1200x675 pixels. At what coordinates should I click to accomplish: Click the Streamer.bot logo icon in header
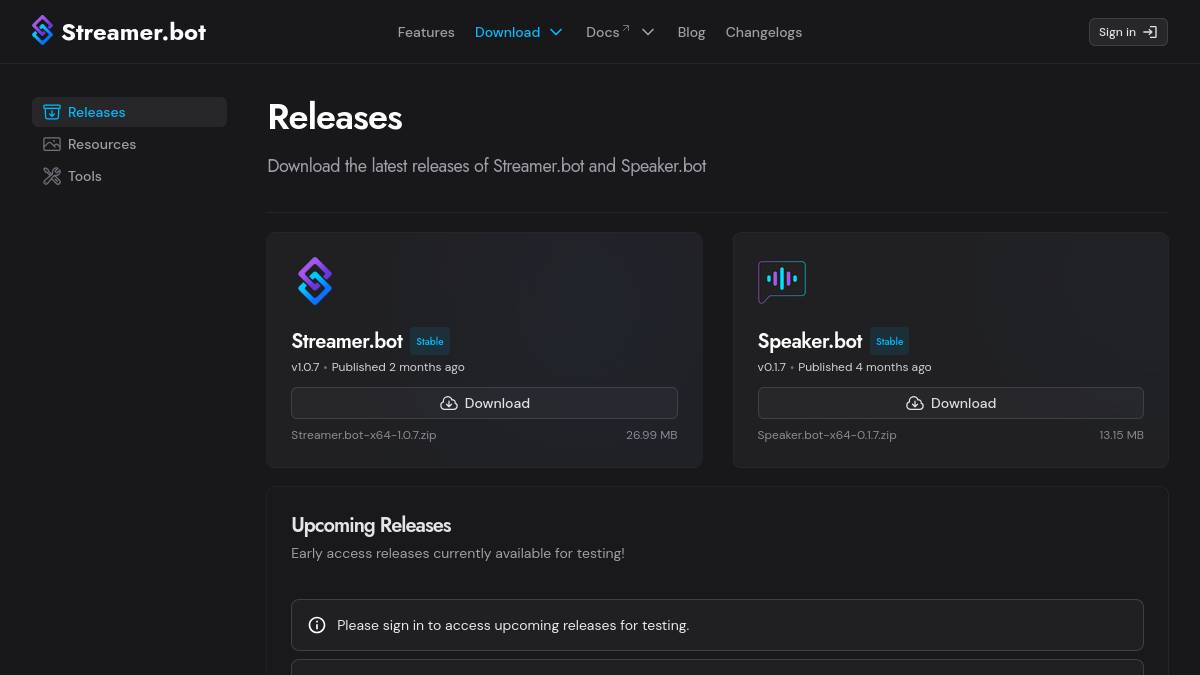42,31
